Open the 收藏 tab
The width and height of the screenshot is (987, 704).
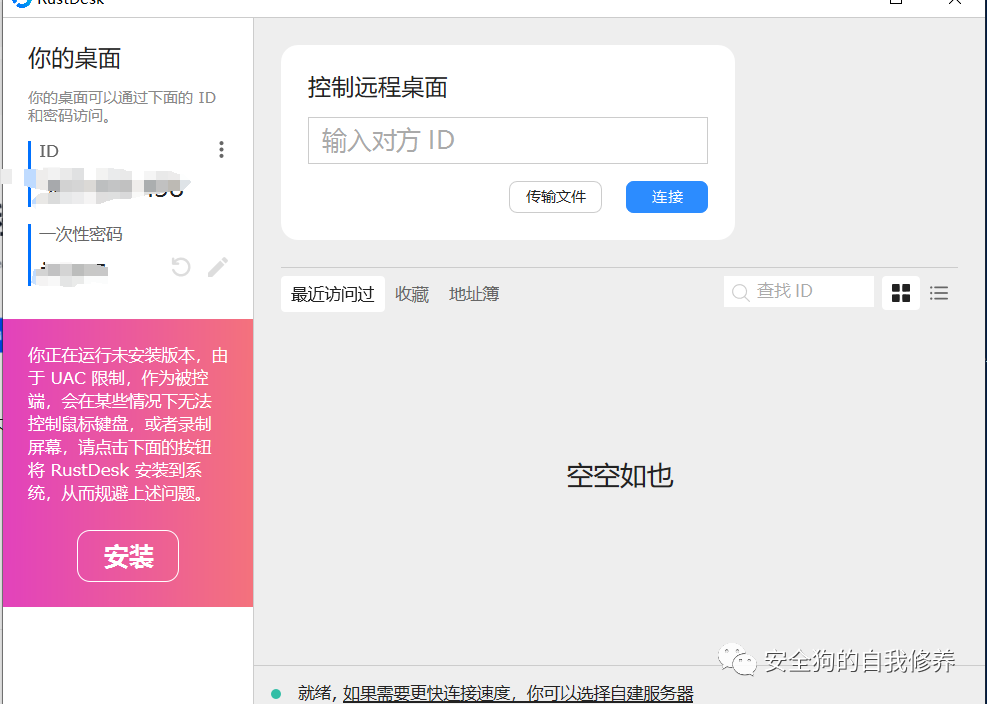click(412, 294)
